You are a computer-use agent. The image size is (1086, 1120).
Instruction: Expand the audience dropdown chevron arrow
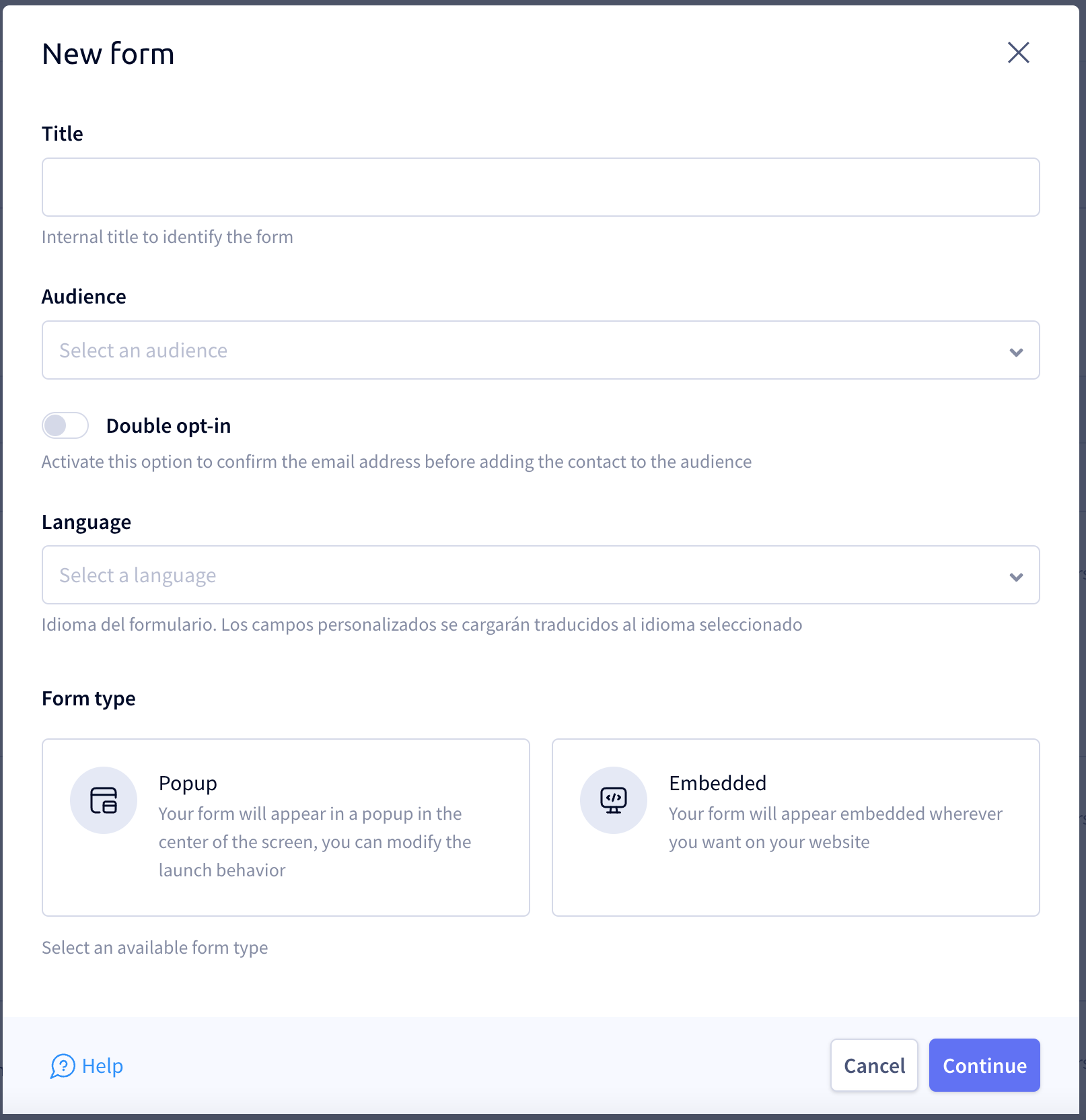tap(1016, 352)
